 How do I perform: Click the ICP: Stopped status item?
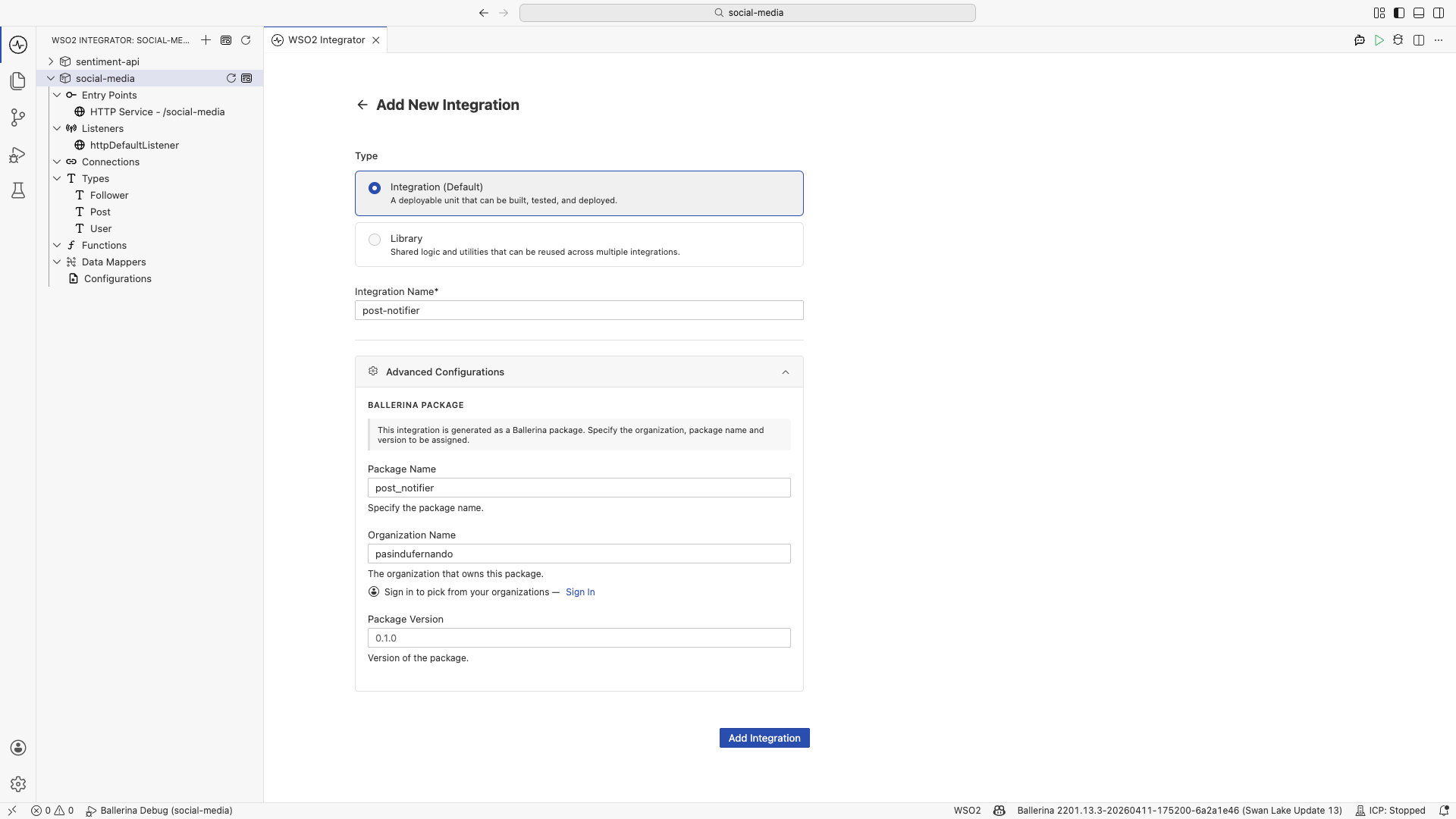click(x=1390, y=811)
